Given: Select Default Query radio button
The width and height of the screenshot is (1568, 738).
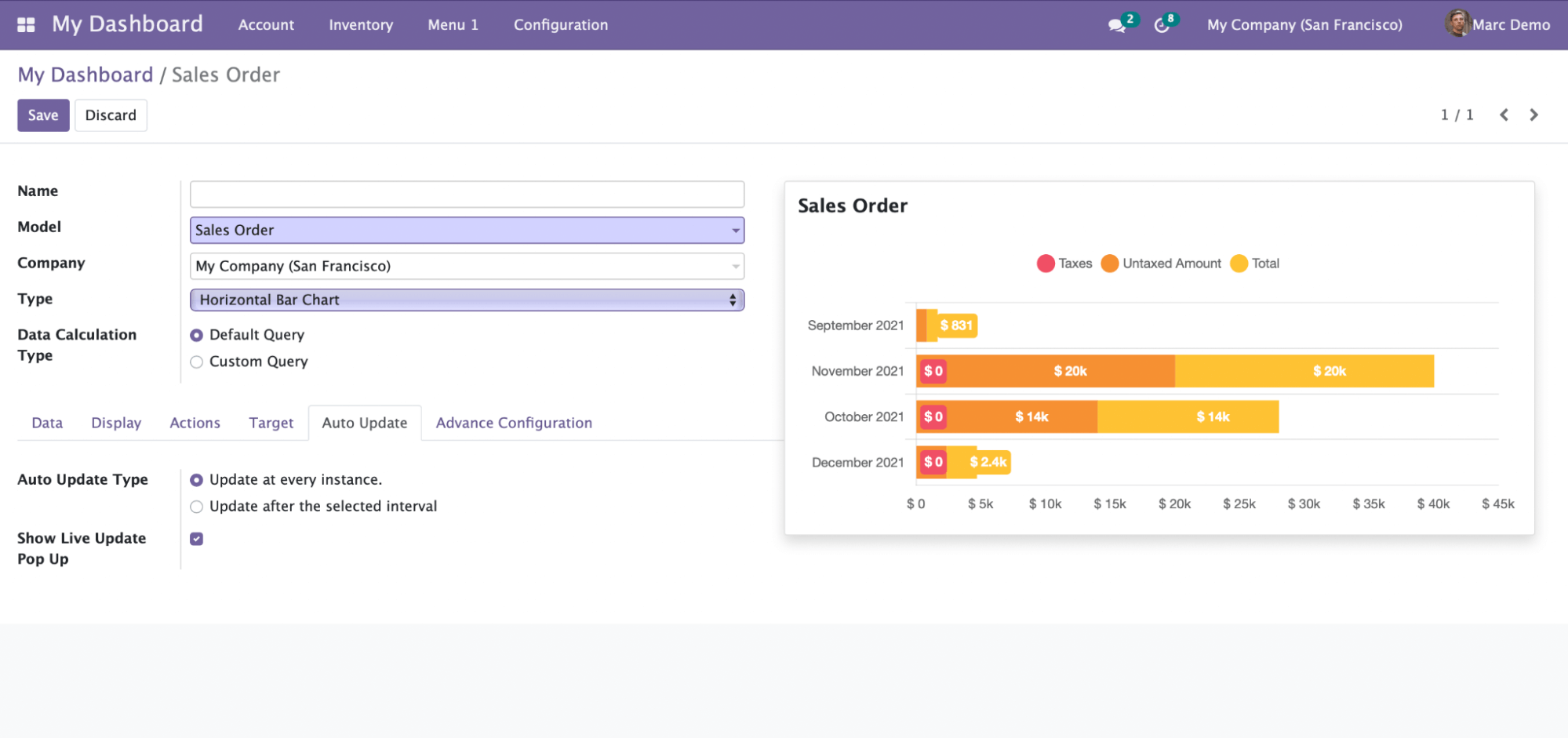Looking at the screenshot, I should [x=197, y=335].
